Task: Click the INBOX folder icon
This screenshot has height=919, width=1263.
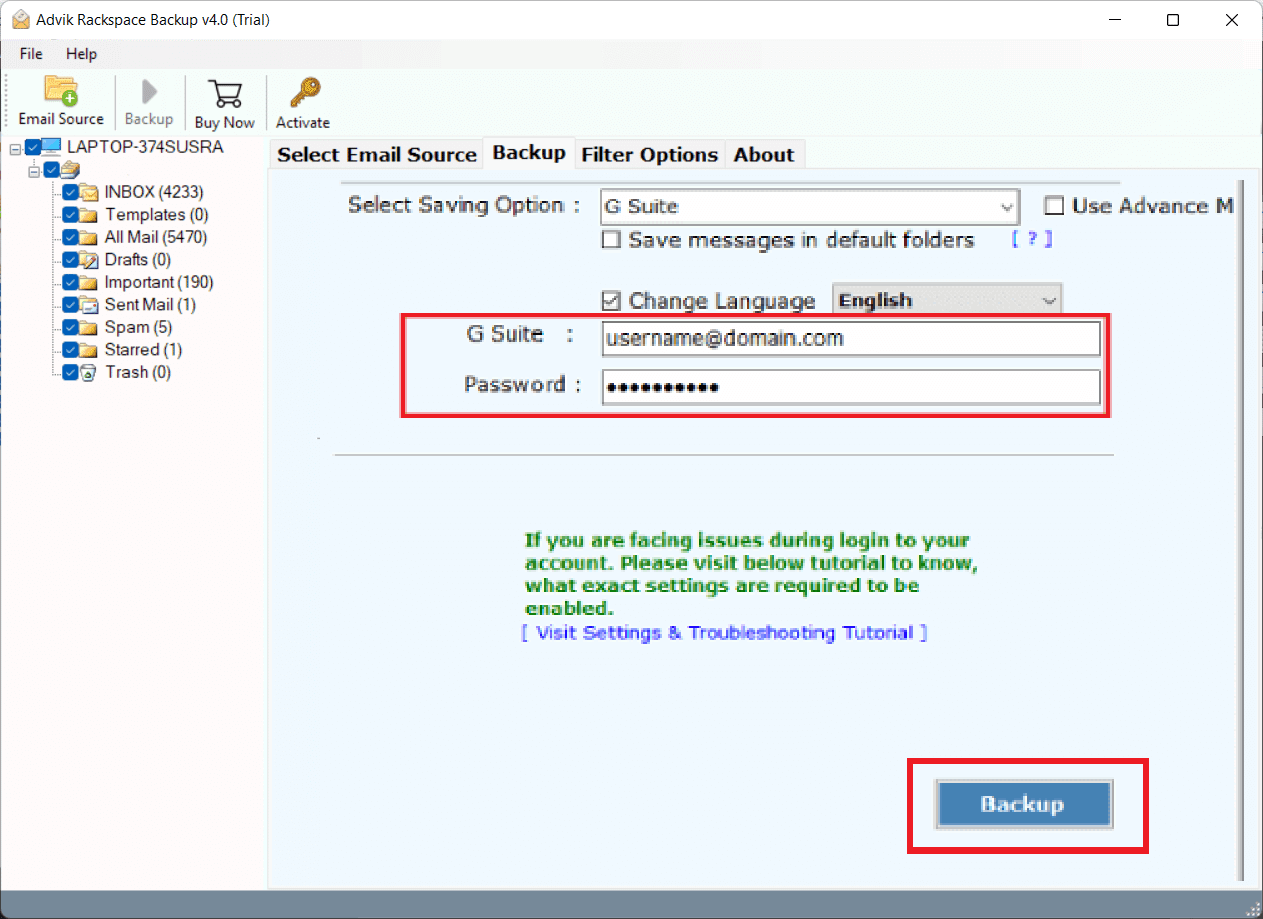Action: [x=88, y=192]
